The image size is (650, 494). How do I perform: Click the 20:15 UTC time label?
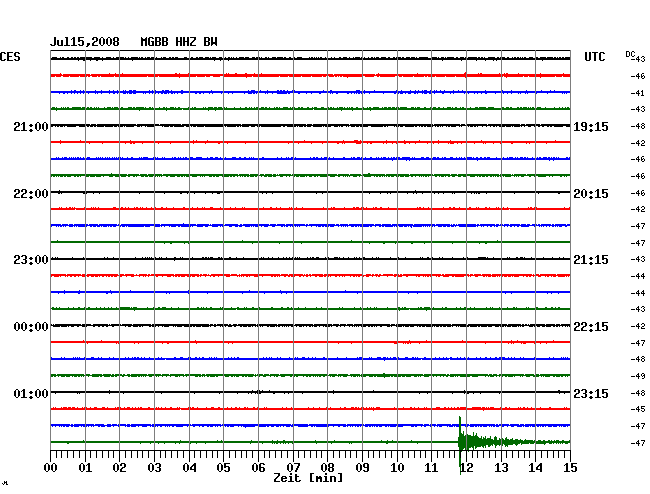click(x=591, y=194)
